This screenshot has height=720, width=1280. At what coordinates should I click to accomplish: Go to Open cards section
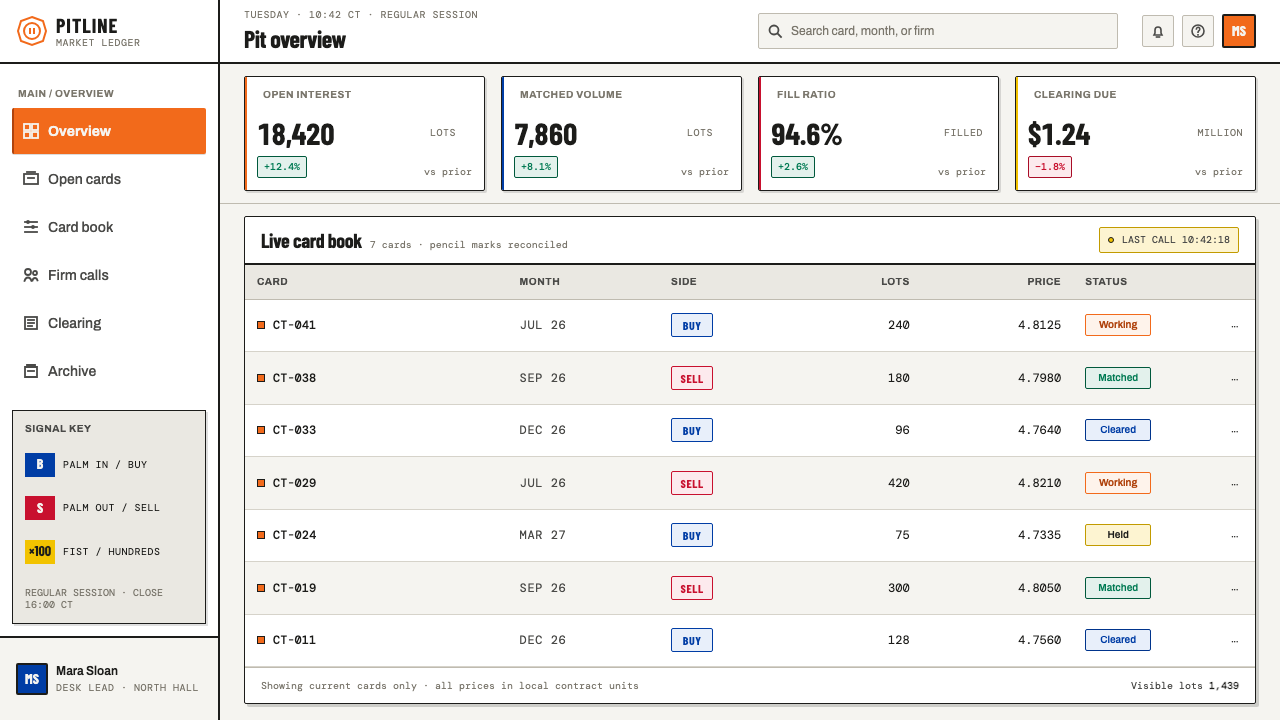click(x=109, y=179)
